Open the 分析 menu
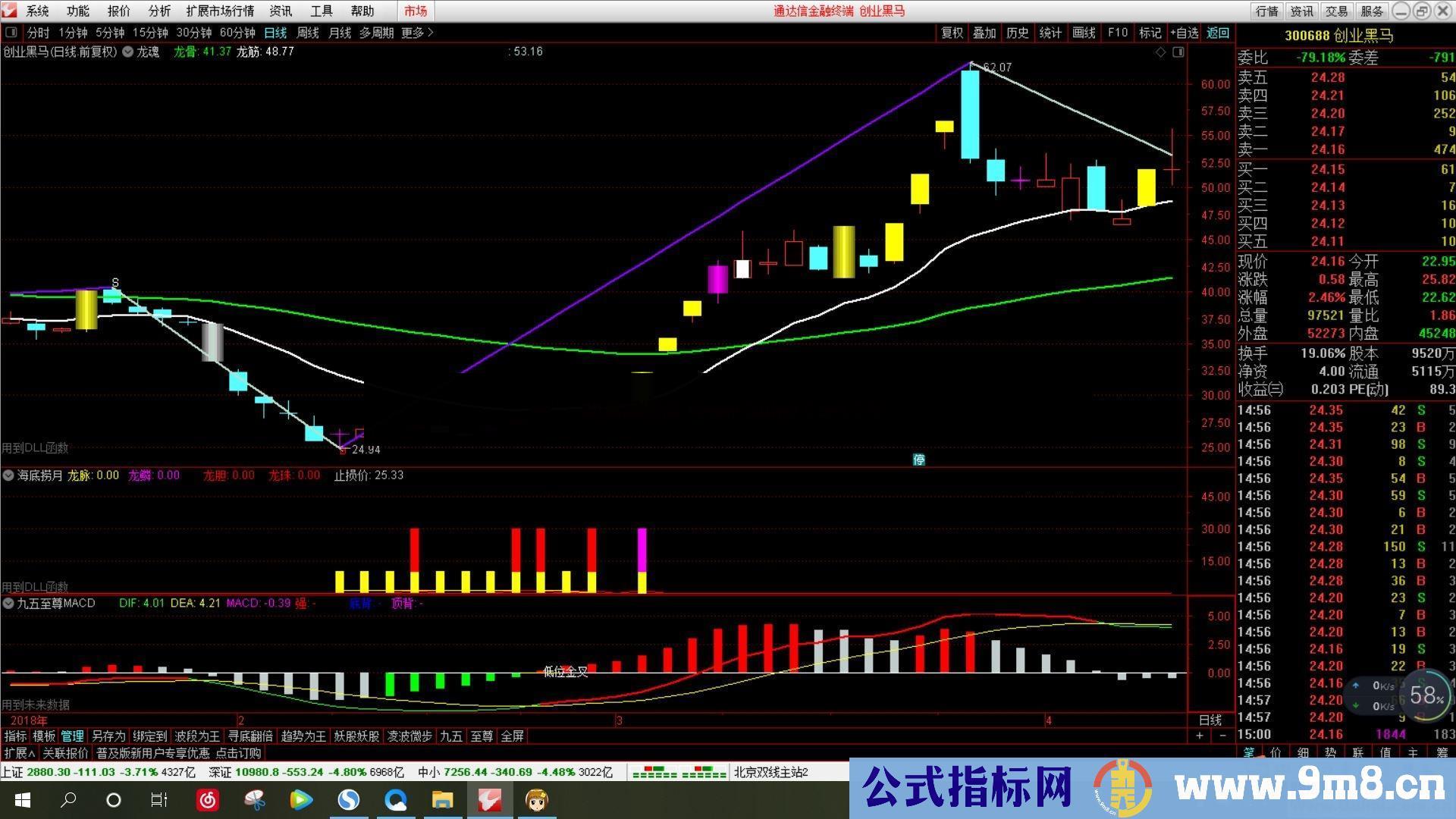 click(x=159, y=11)
